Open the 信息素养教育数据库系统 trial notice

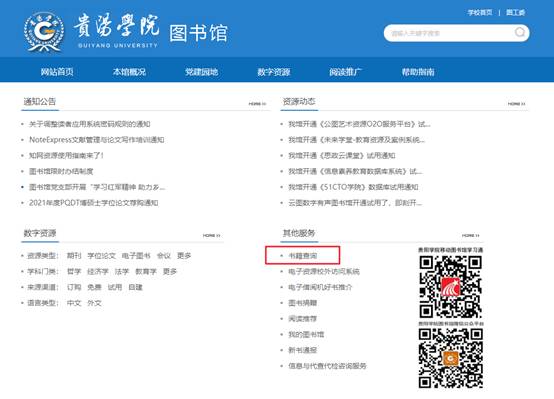(x=355, y=171)
